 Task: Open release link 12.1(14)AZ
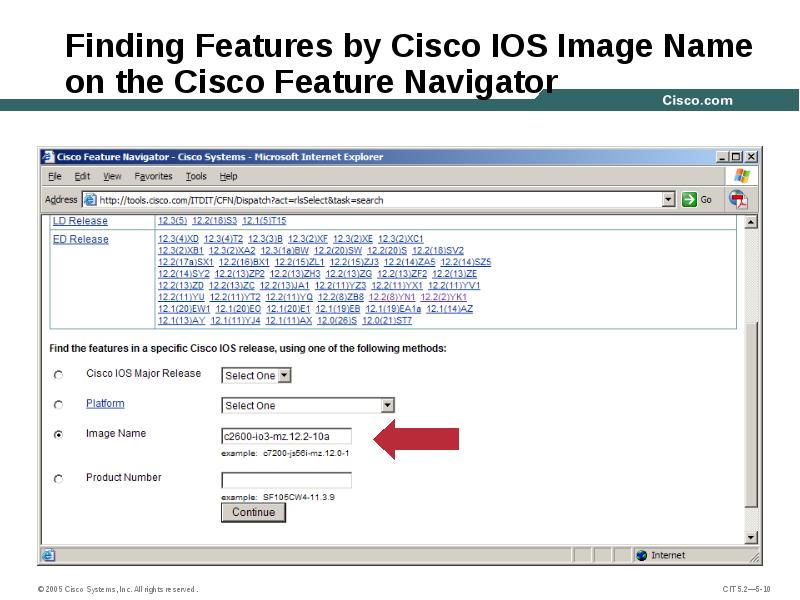point(449,309)
